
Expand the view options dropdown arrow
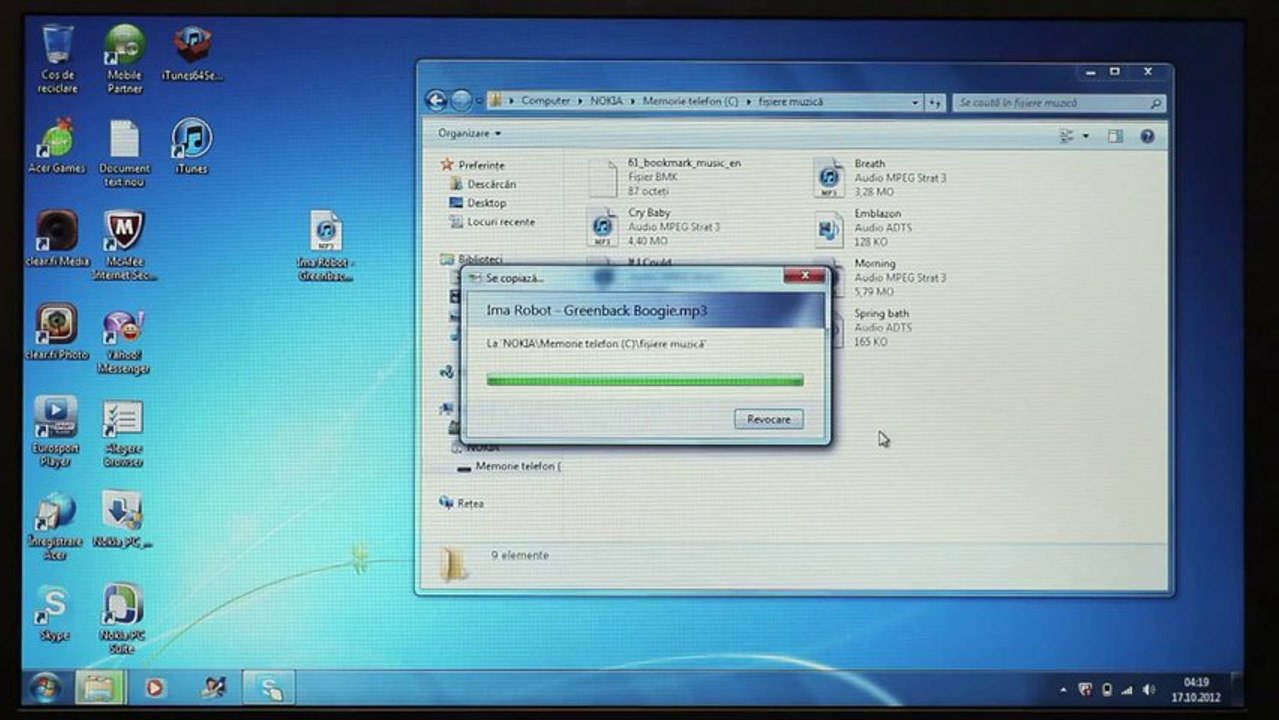1086,136
